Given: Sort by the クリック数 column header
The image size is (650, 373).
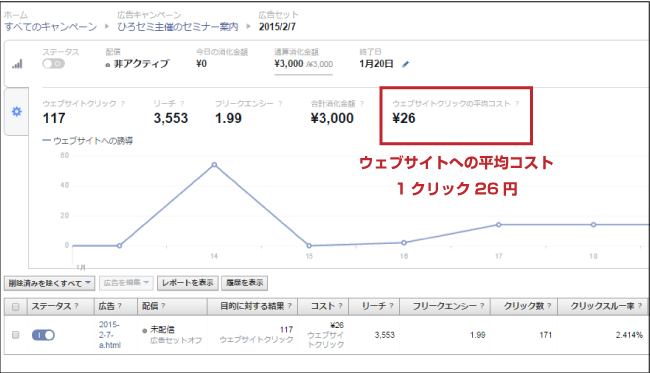Looking at the screenshot, I should coord(523,306).
